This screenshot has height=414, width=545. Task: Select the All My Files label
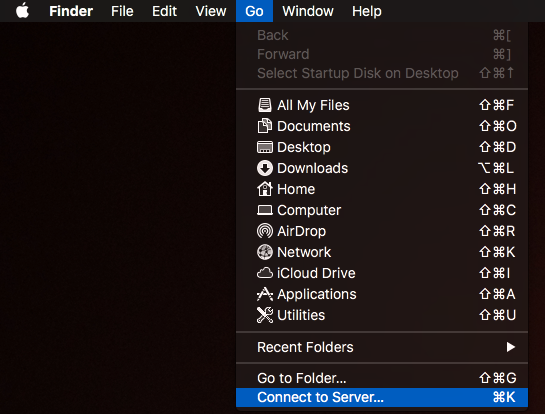pos(313,105)
